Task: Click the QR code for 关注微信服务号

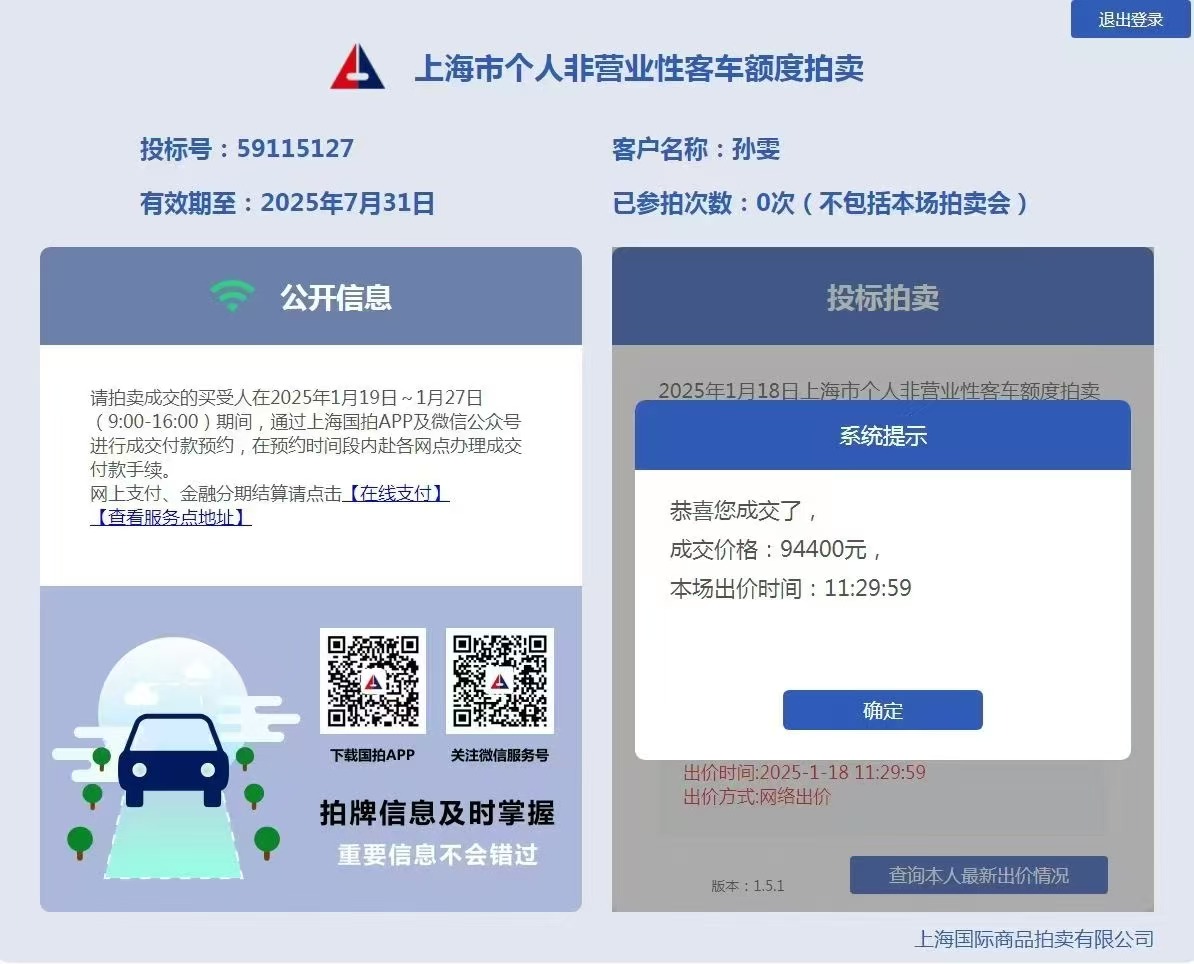Action: (x=499, y=681)
